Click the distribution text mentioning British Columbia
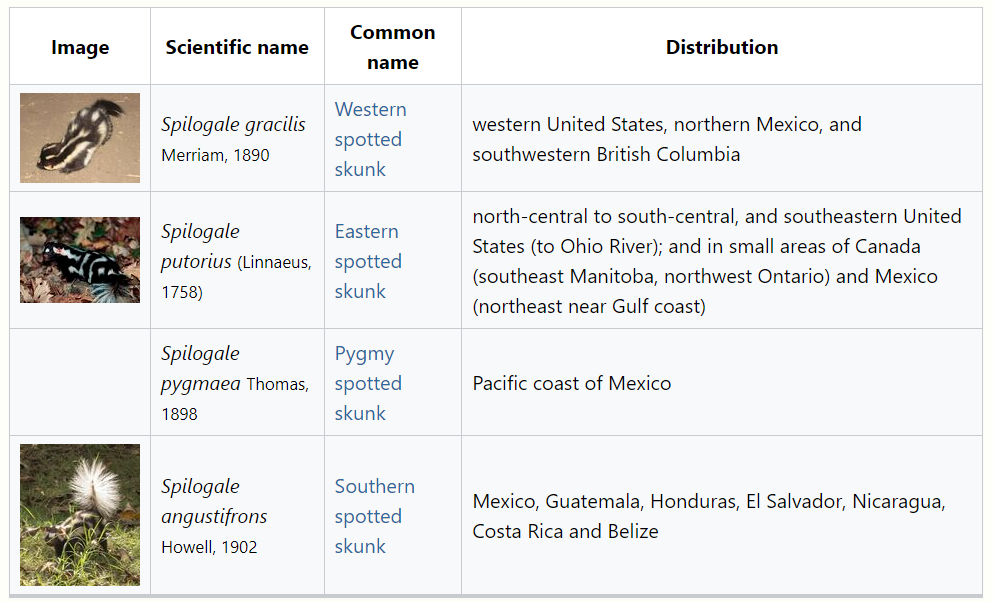 pos(606,155)
